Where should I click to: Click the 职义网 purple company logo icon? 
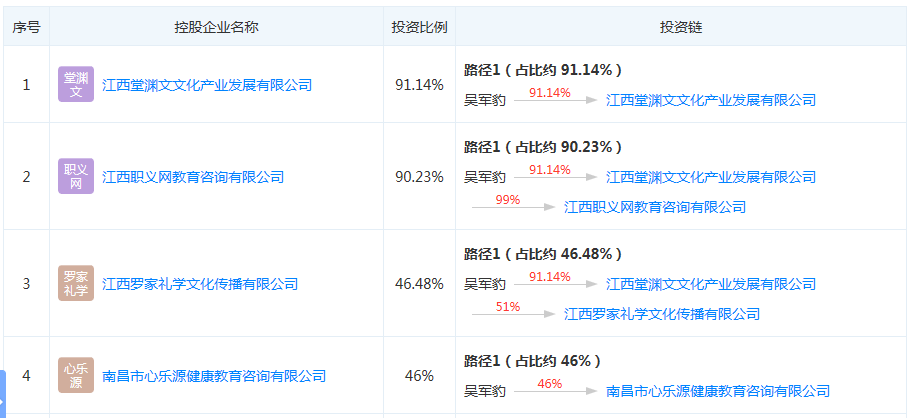[x=76, y=177]
